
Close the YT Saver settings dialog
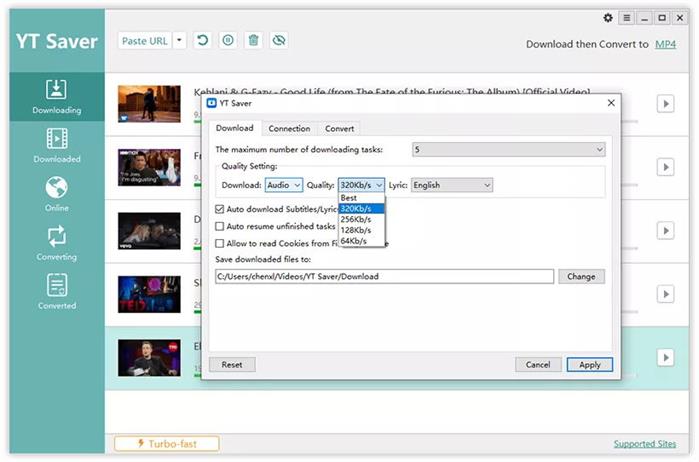click(x=611, y=103)
